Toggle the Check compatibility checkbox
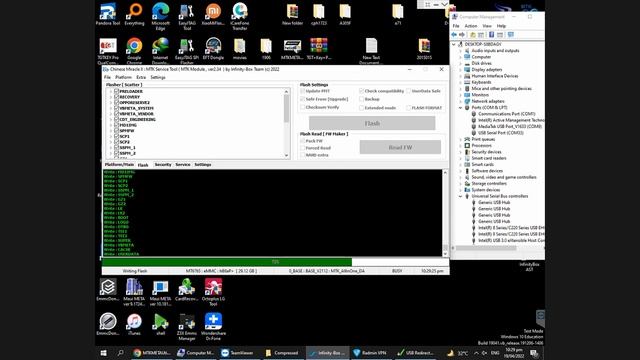This screenshot has width=640, height=360. (361, 91)
